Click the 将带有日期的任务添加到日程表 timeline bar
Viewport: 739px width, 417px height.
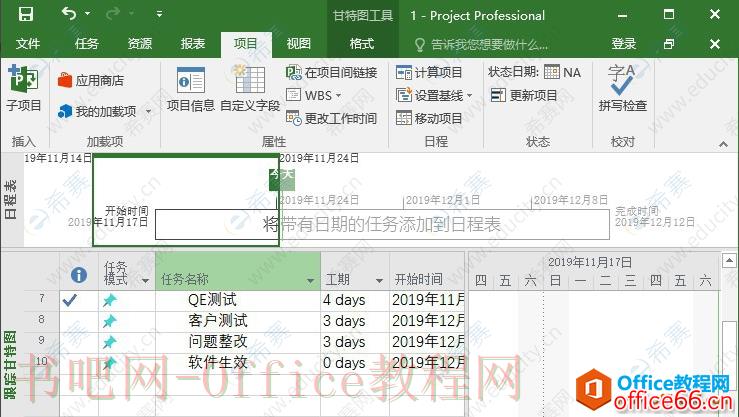click(x=382, y=225)
